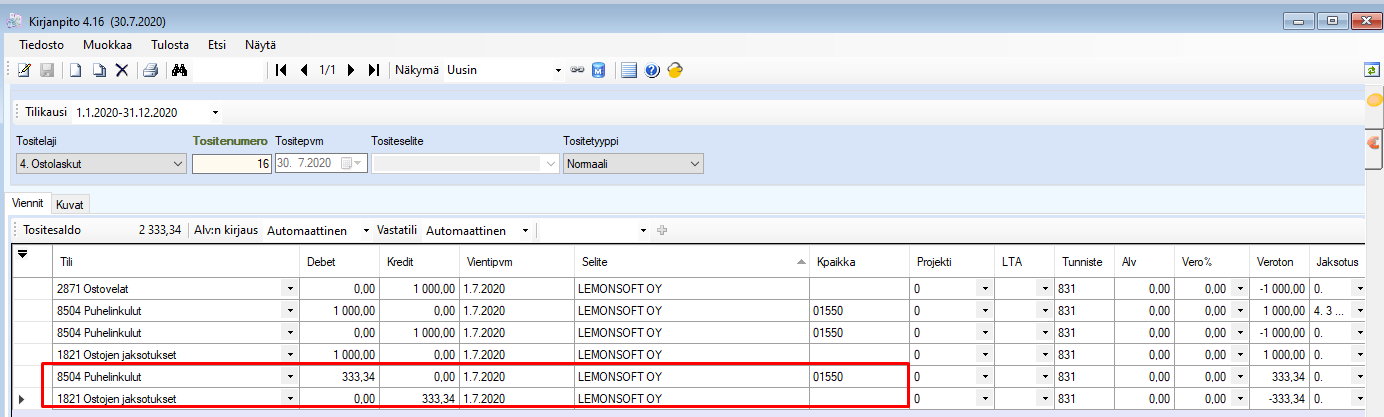Viewport: 1384px width, 417px height.
Task: Click the Projekti column header
Action: click(x=951, y=260)
